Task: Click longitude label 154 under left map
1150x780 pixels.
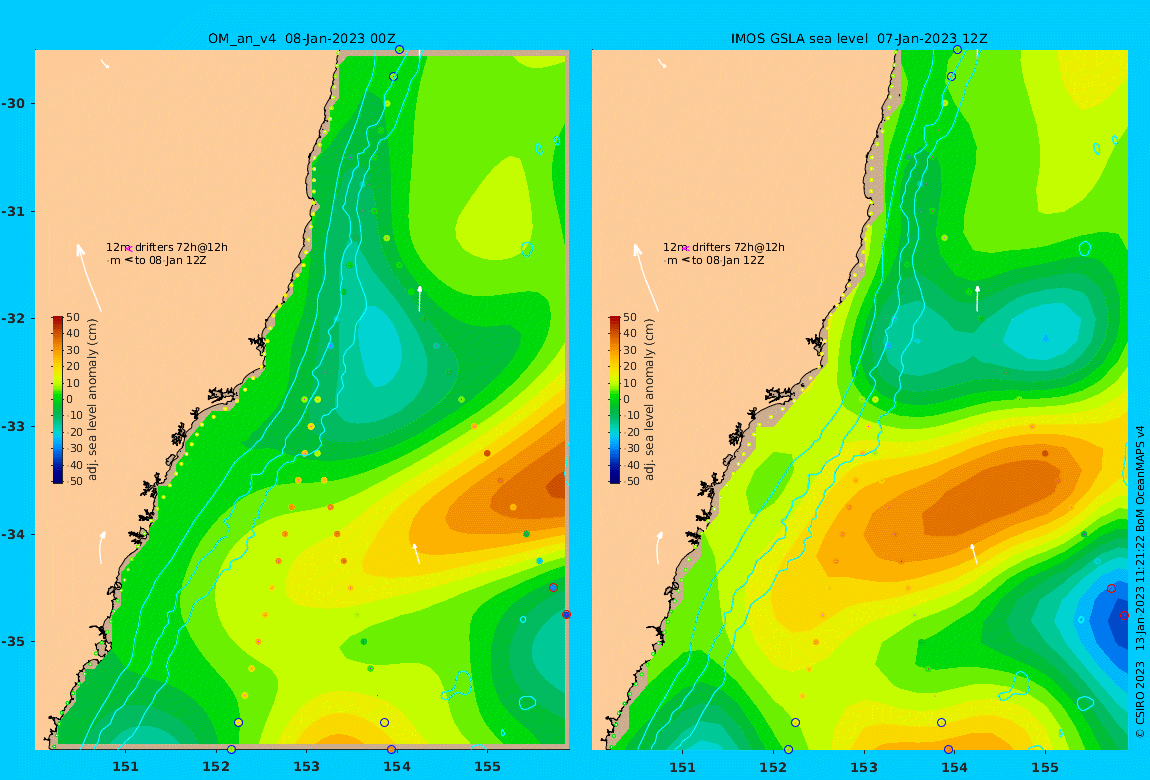Action: [397, 767]
